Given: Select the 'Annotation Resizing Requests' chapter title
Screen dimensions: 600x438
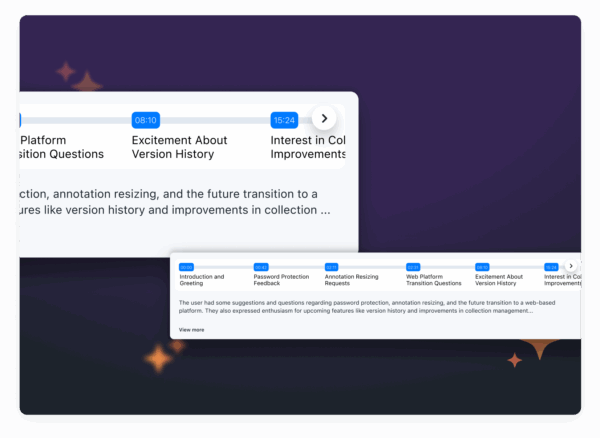Looking at the screenshot, I should [352, 280].
